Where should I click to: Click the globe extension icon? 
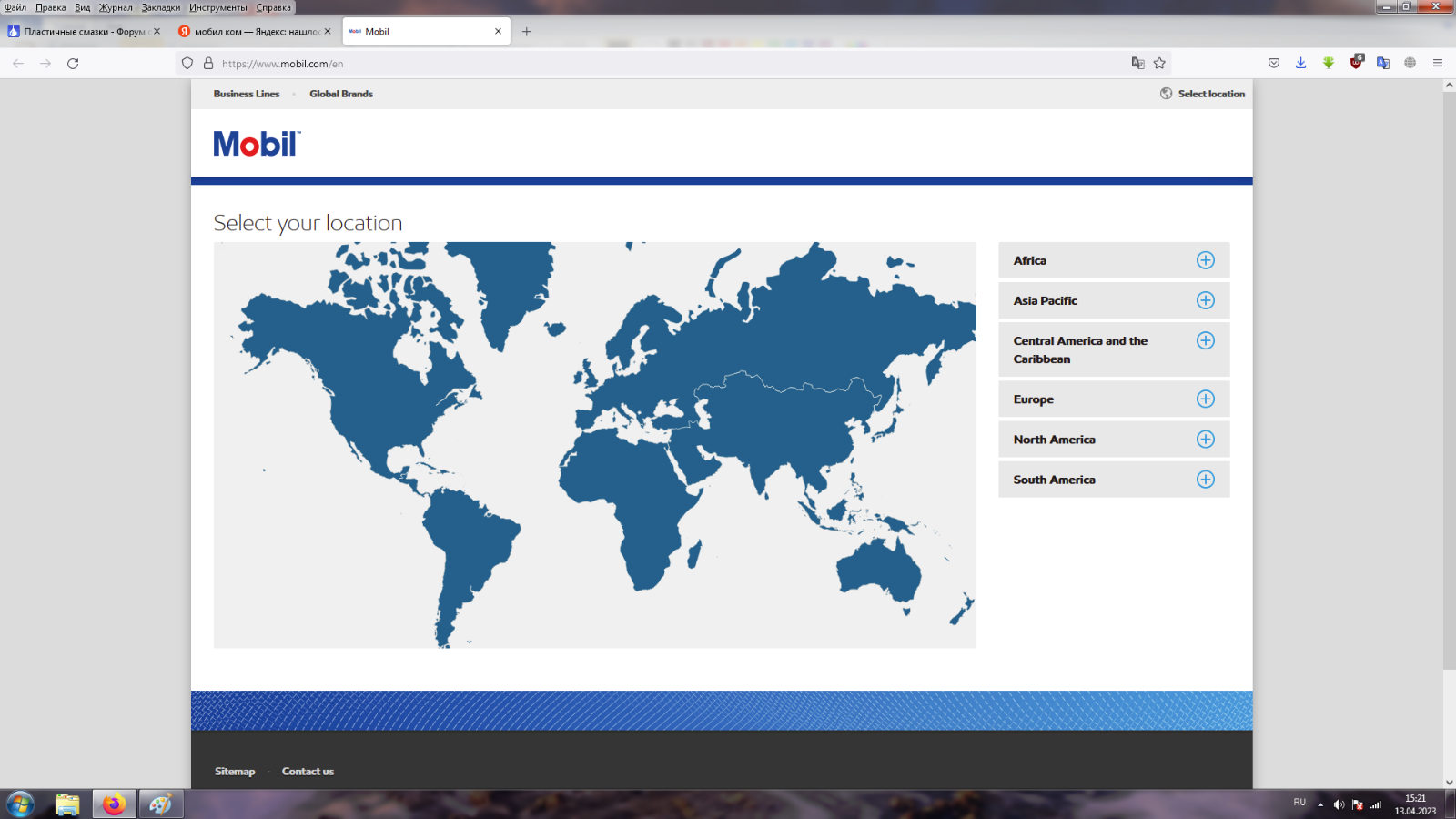coord(1410,63)
